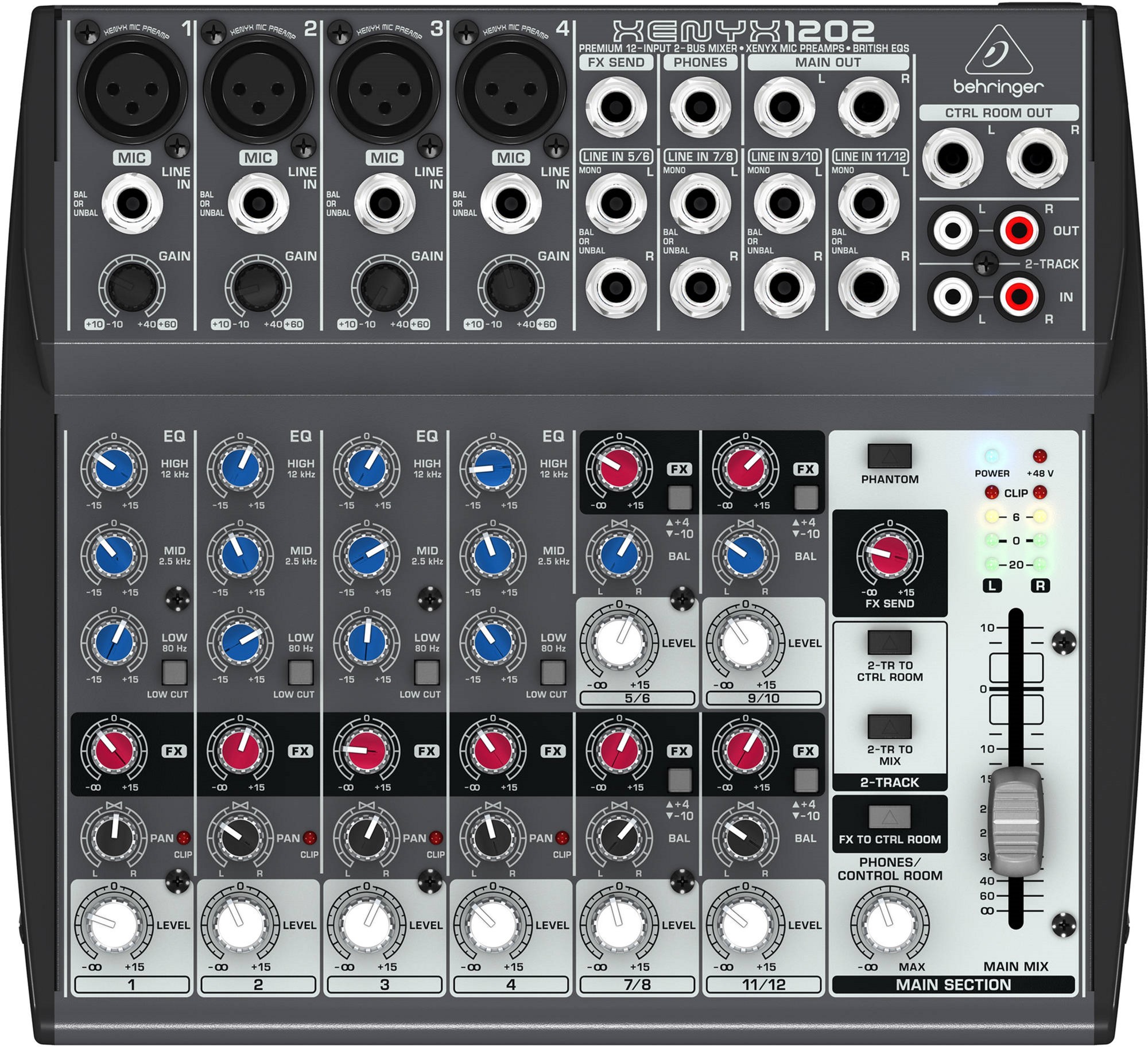Toggle channel 3 LOW CUT button
Screen dimensions: 1148x1047
[427, 672]
